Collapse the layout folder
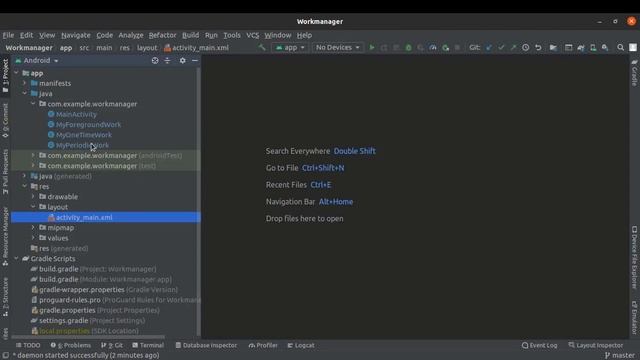Image resolution: width=640 pixels, height=360 pixels. (x=33, y=207)
